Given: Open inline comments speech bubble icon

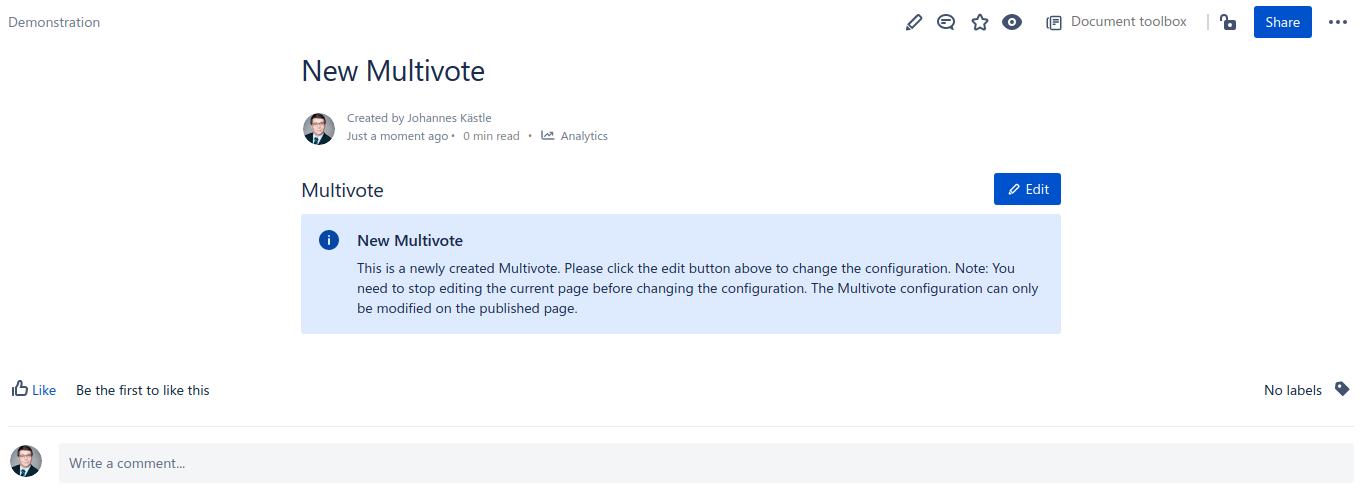Looking at the screenshot, I should tap(945, 22).
